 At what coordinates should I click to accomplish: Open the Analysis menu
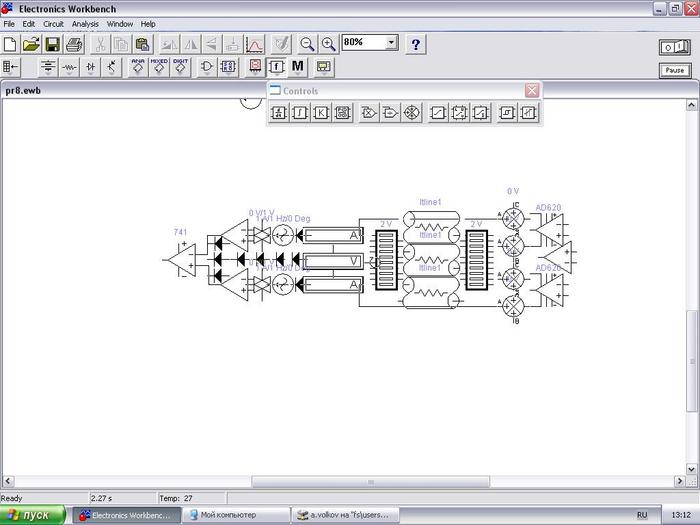tap(85, 23)
